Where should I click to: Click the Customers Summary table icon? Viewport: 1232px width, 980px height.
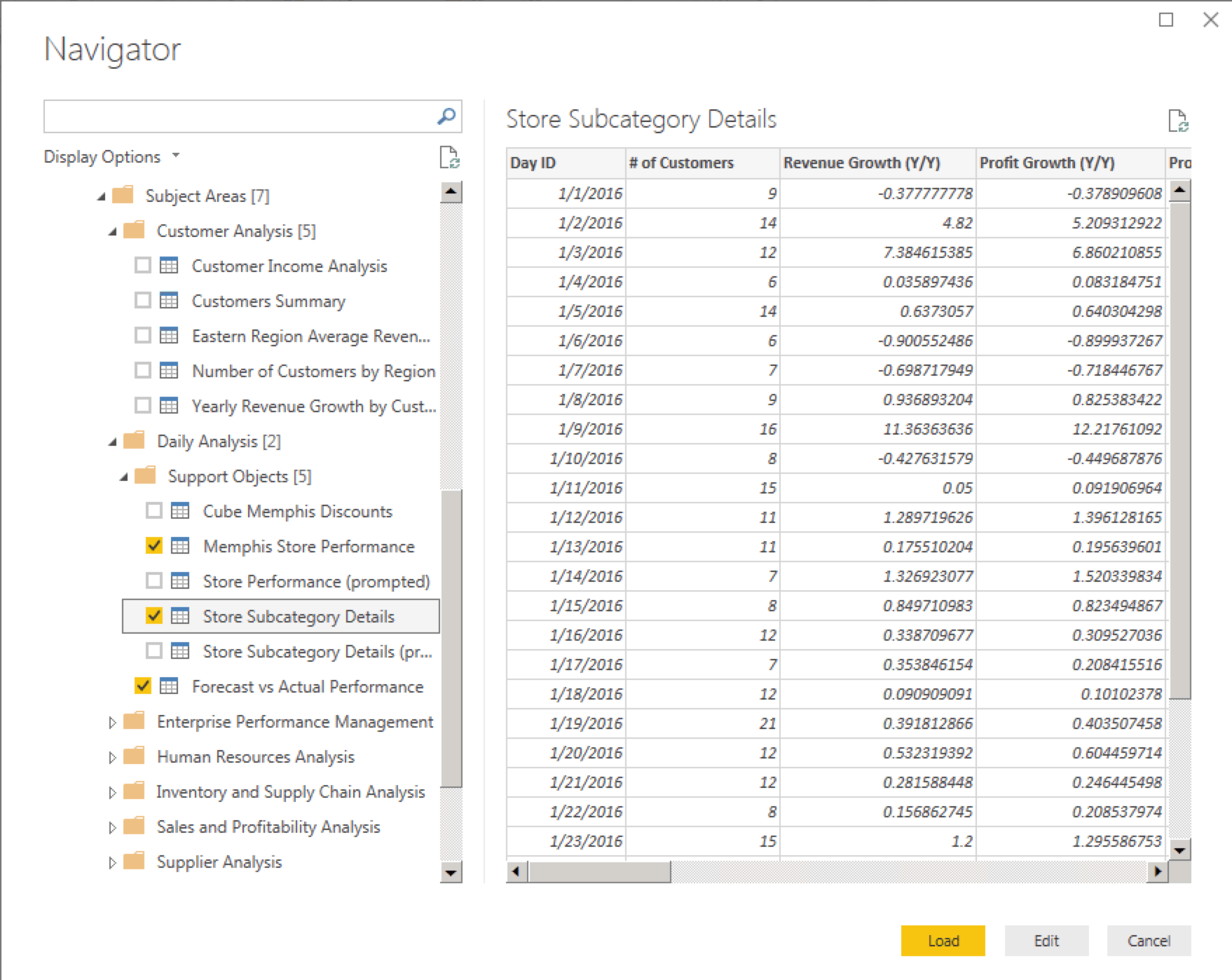pyautogui.click(x=169, y=301)
